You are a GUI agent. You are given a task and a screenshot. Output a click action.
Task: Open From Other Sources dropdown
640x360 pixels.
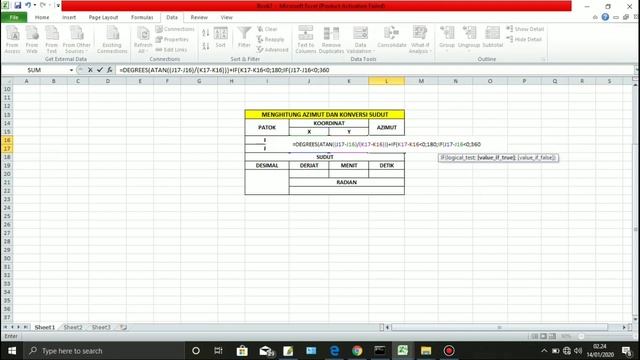click(76, 39)
